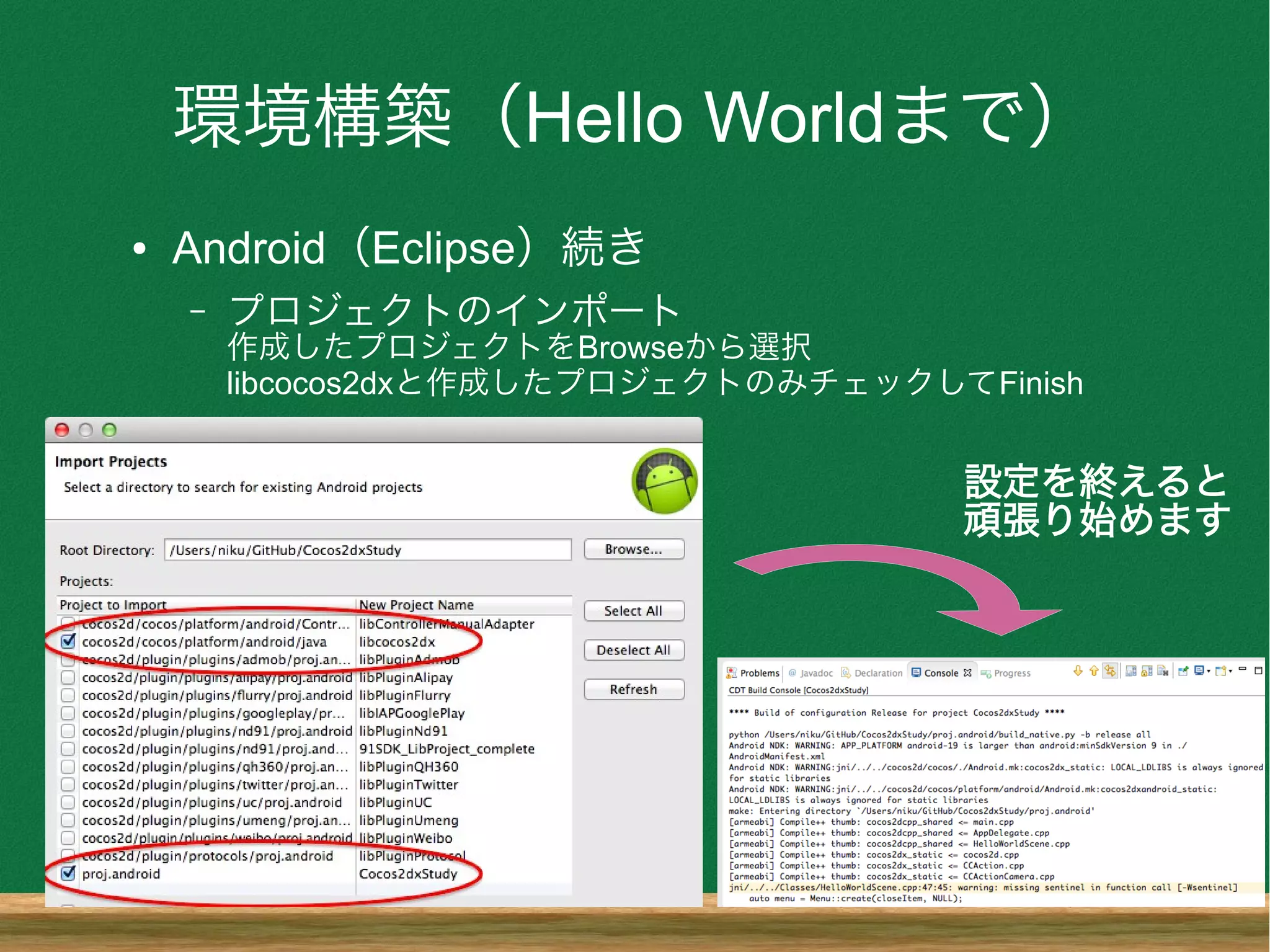1270x952 pixels.
Task: Check the libPluginUmeng project checkbox
Action: (68, 820)
